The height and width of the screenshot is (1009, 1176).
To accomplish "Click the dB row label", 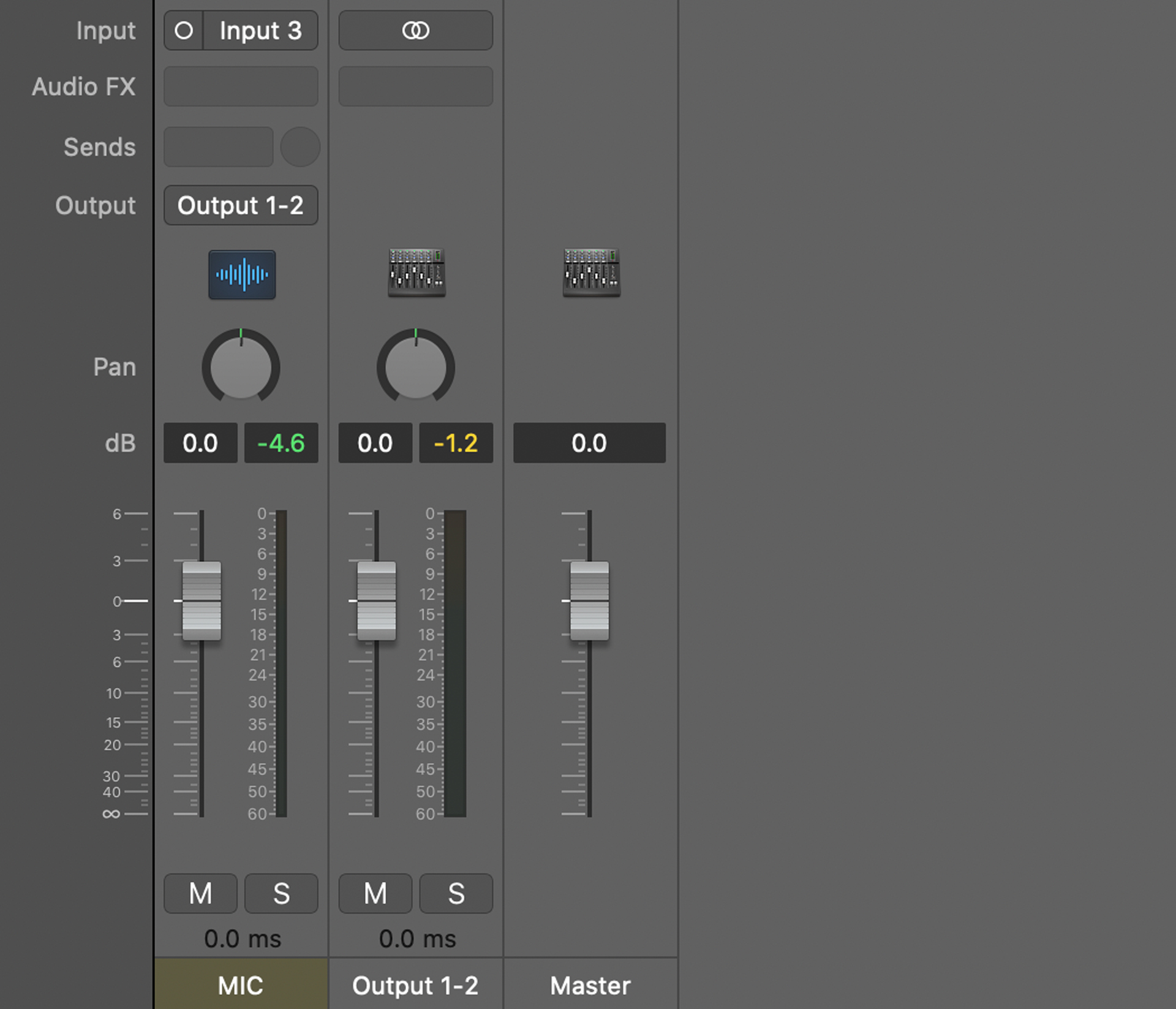I will pyautogui.click(x=120, y=443).
